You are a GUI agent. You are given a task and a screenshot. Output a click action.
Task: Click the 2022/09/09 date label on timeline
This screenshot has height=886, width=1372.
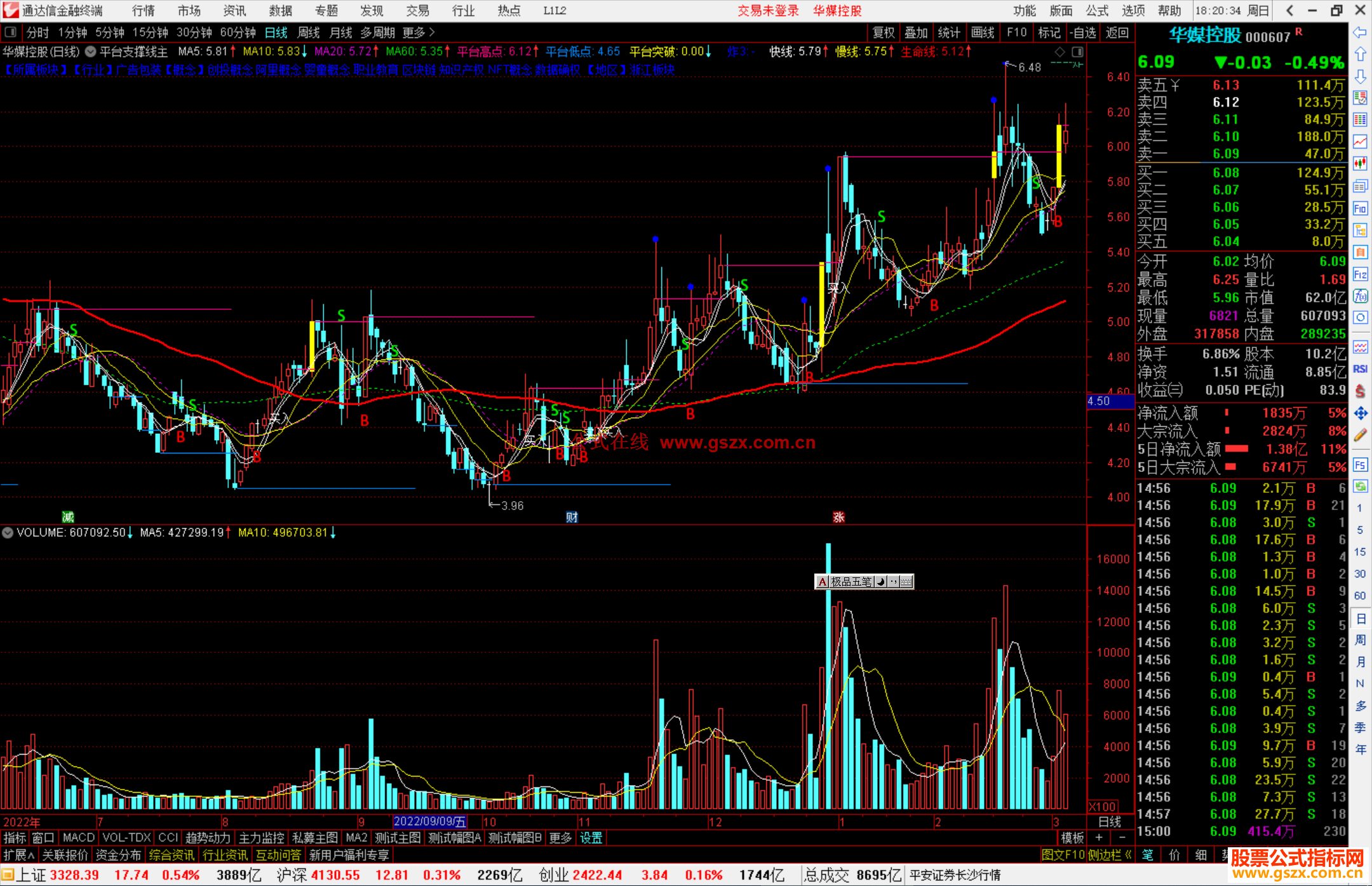[430, 822]
